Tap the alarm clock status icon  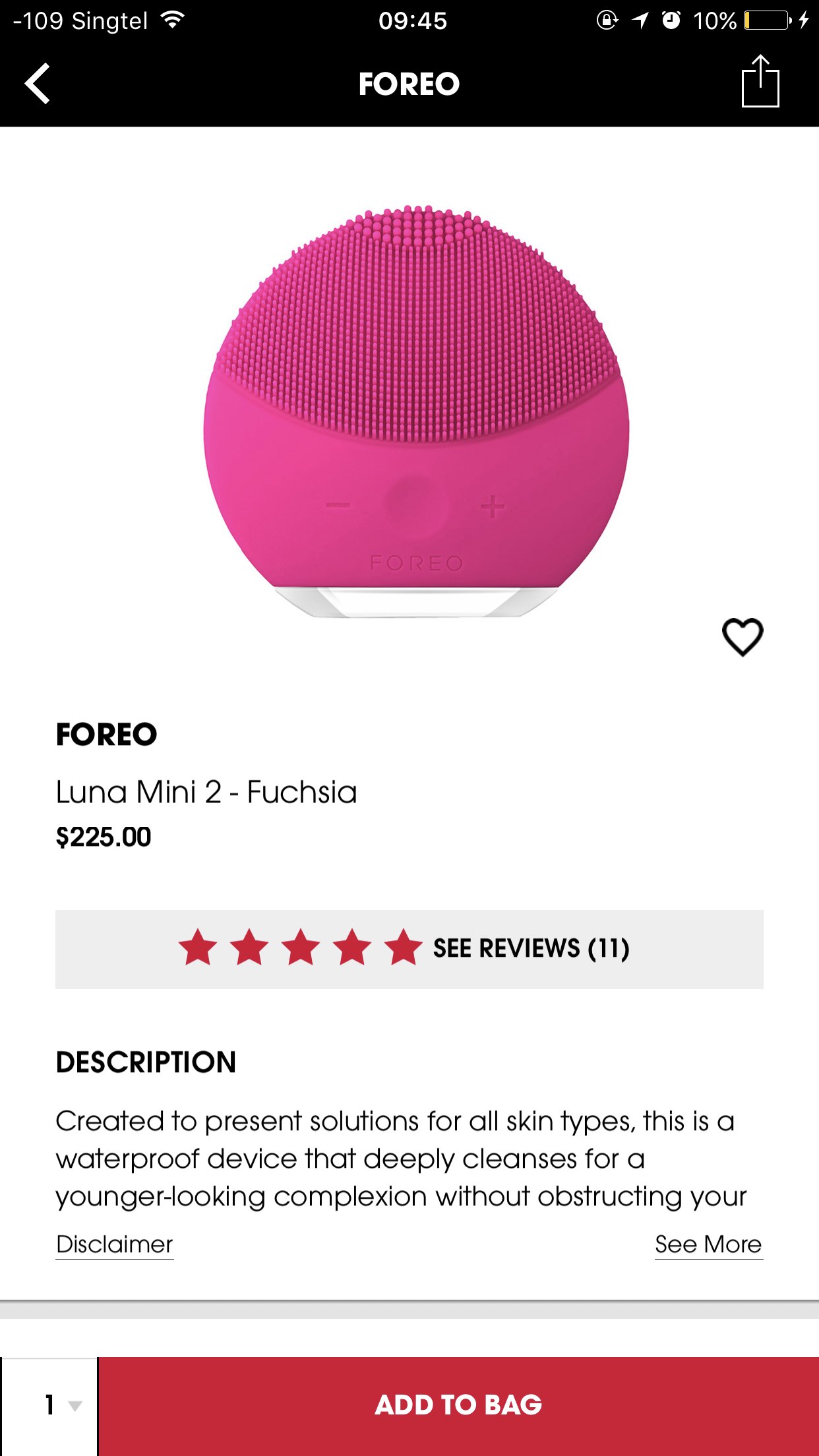tap(671, 20)
